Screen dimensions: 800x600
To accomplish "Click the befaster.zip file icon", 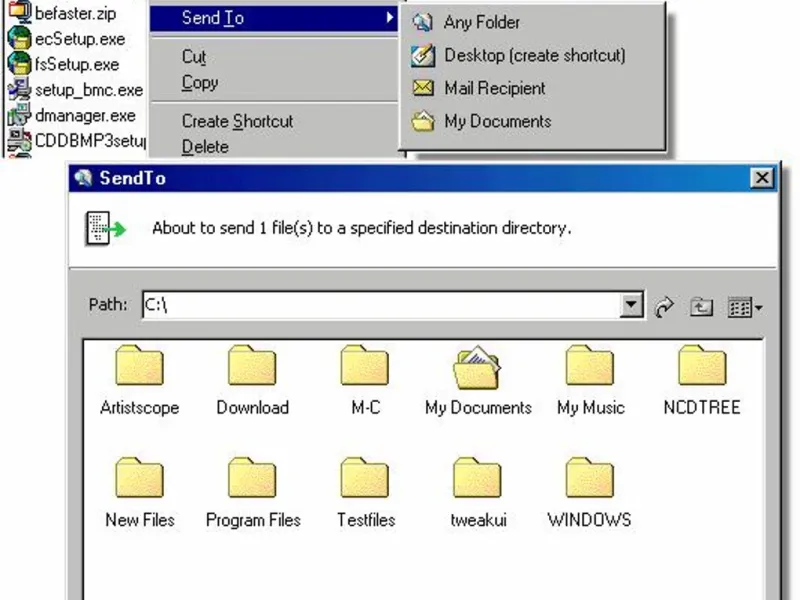I will (x=20, y=12).
